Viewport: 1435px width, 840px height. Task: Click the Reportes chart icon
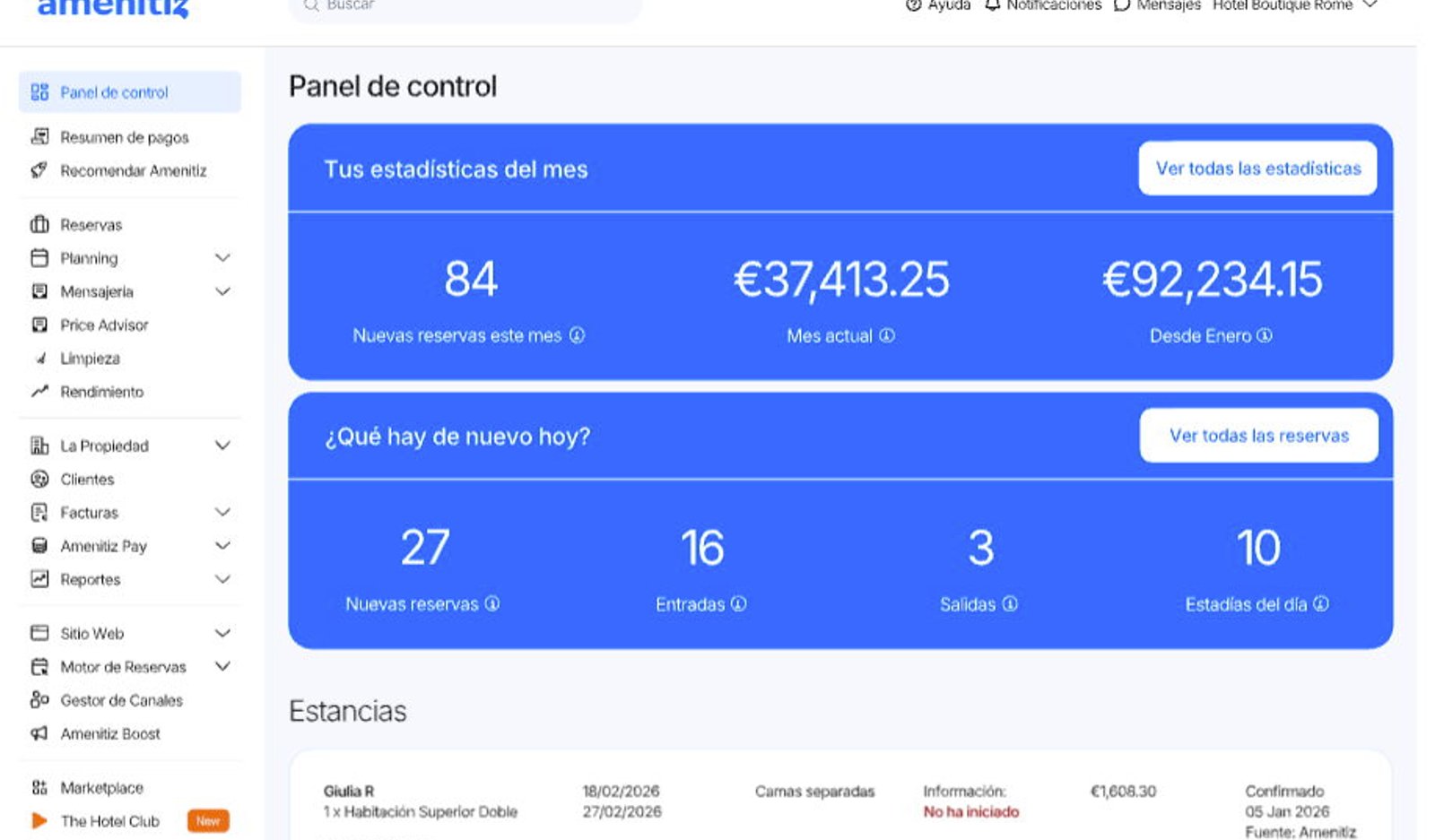tap(39, 579)
